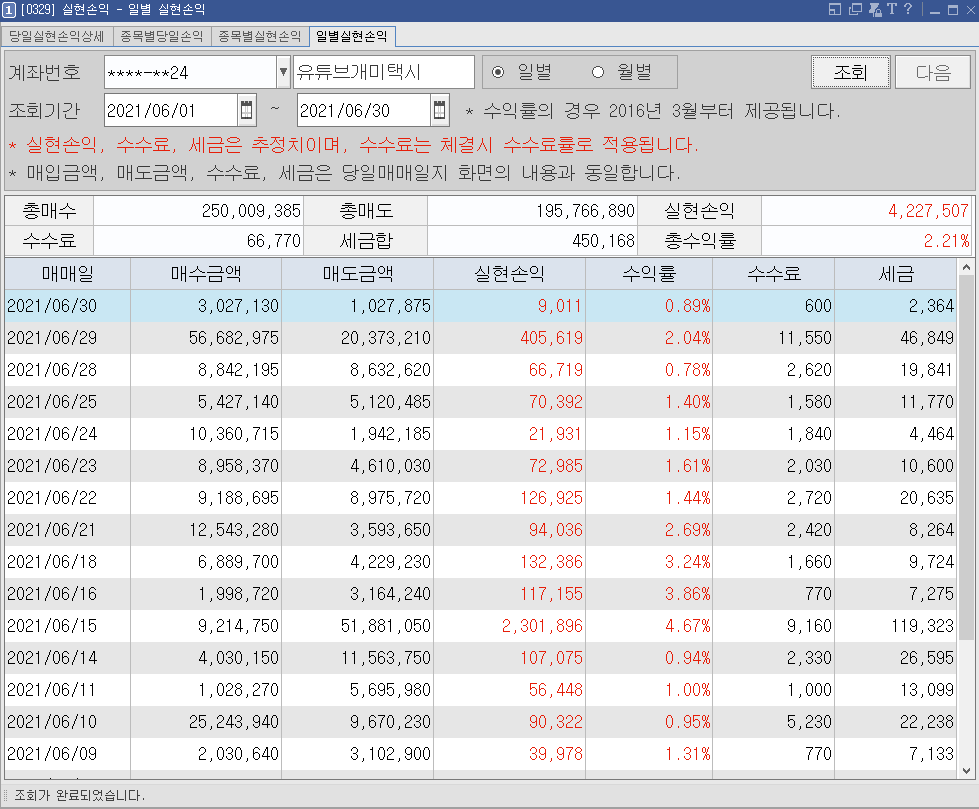Click the 실현손익 column header
Screen dimensions: 979x809
point(509,273)
